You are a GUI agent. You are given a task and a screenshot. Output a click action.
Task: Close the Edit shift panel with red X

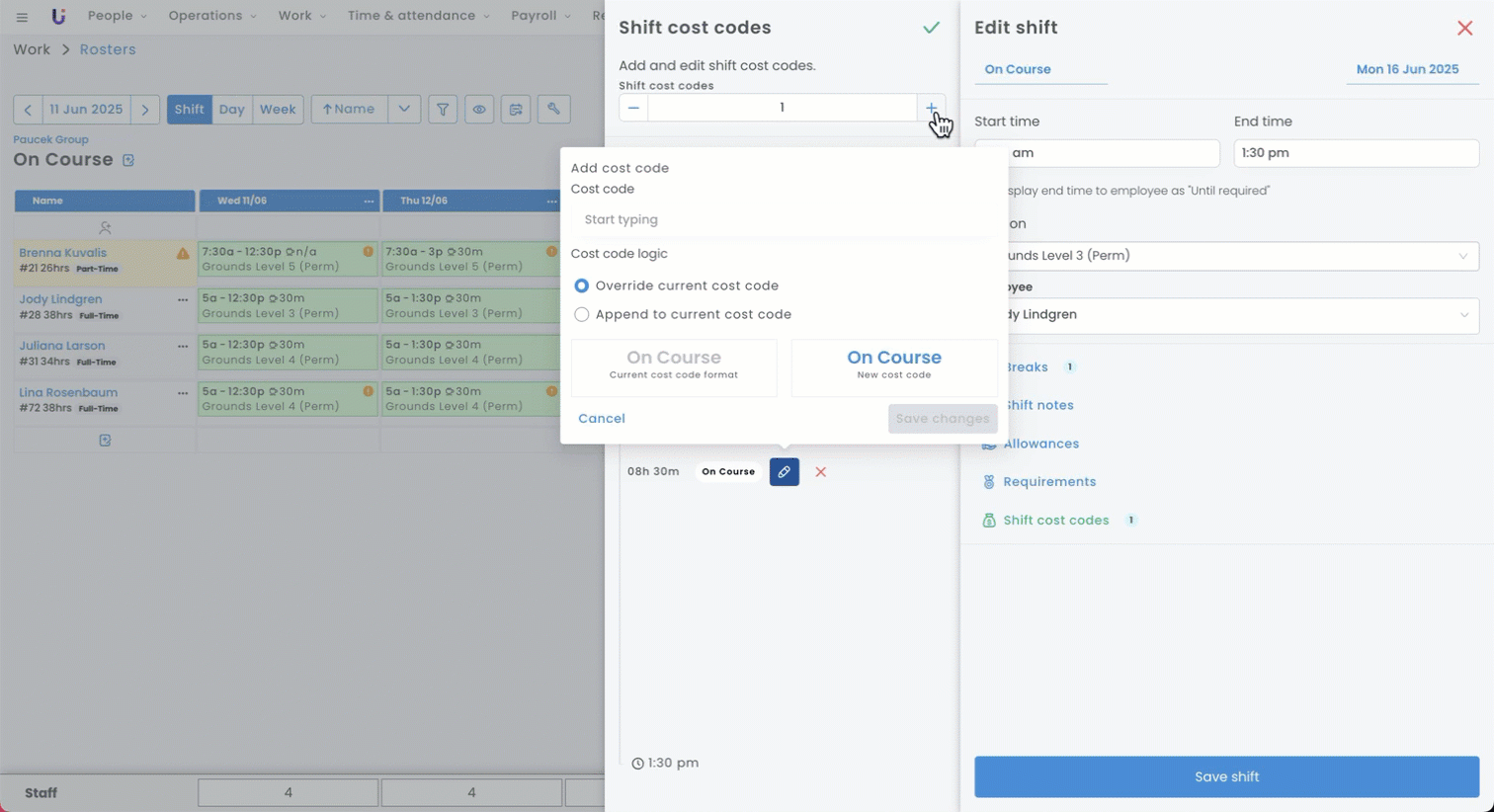[x=1464, y=28]
